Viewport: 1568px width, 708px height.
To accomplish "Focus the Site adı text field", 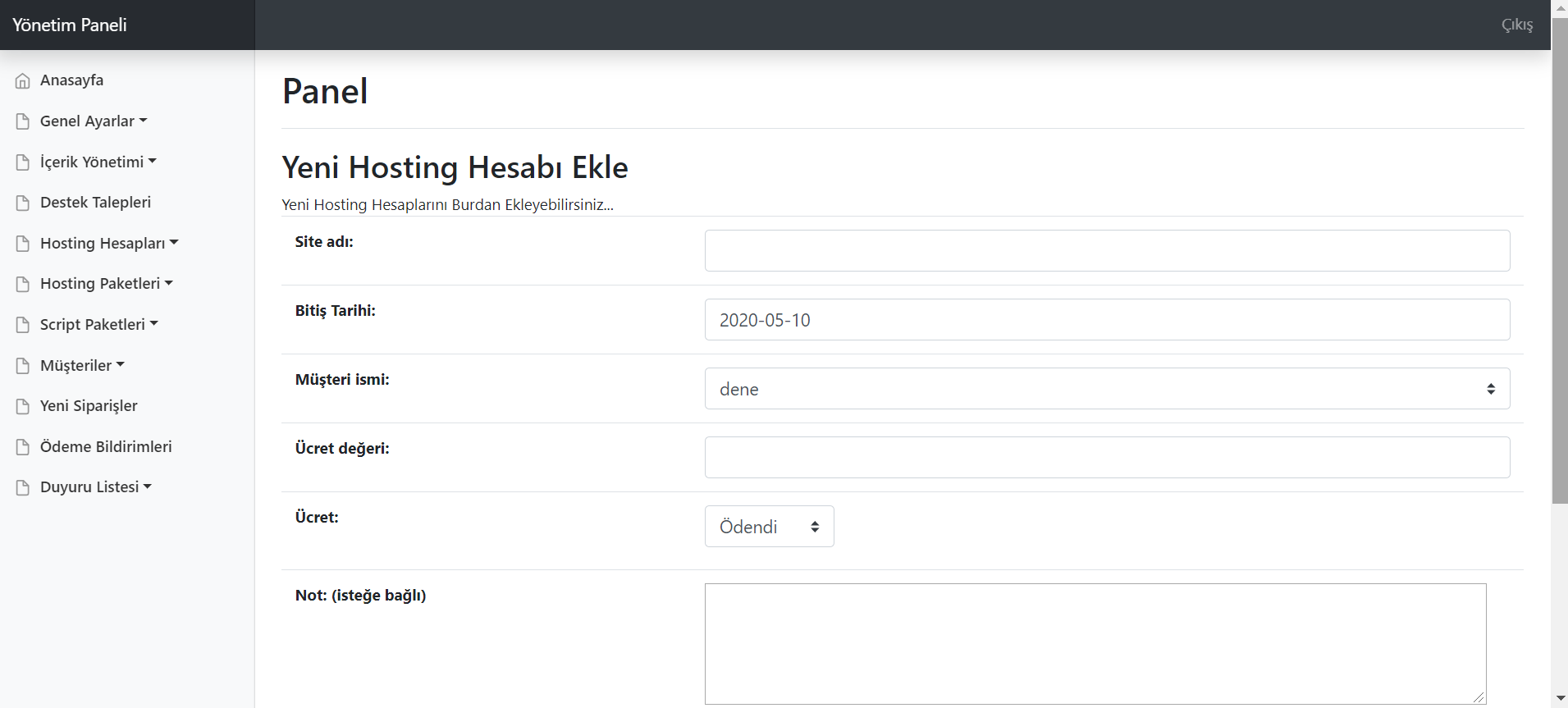I will [1106, 251].
